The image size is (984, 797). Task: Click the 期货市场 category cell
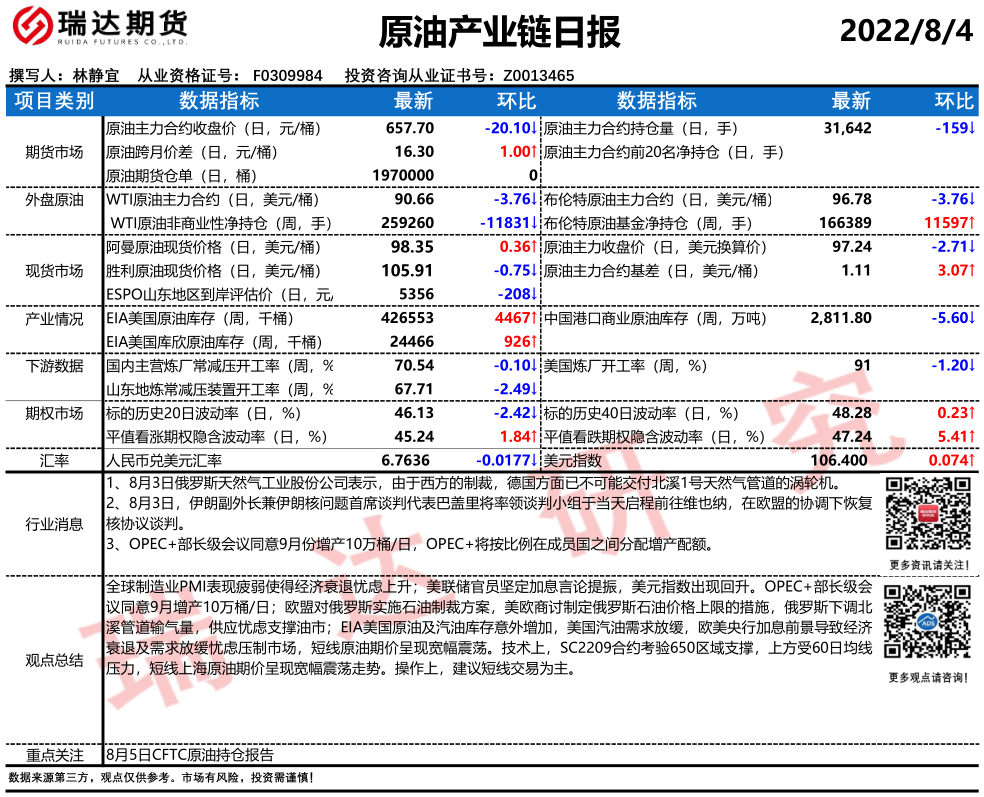point(54,153)
